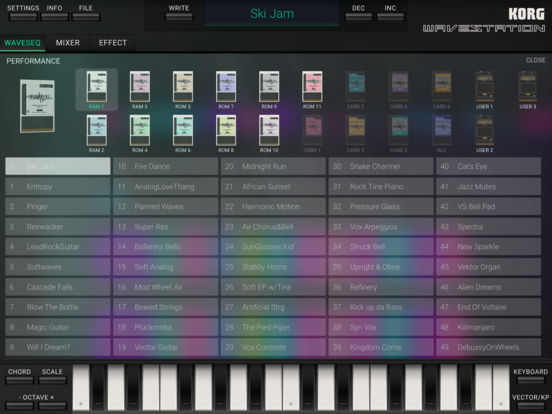Image resolution: width=552 pixels, height=414 pixels.
Task: Select the ROM 10 card icon
Action: tap(269, 130)
